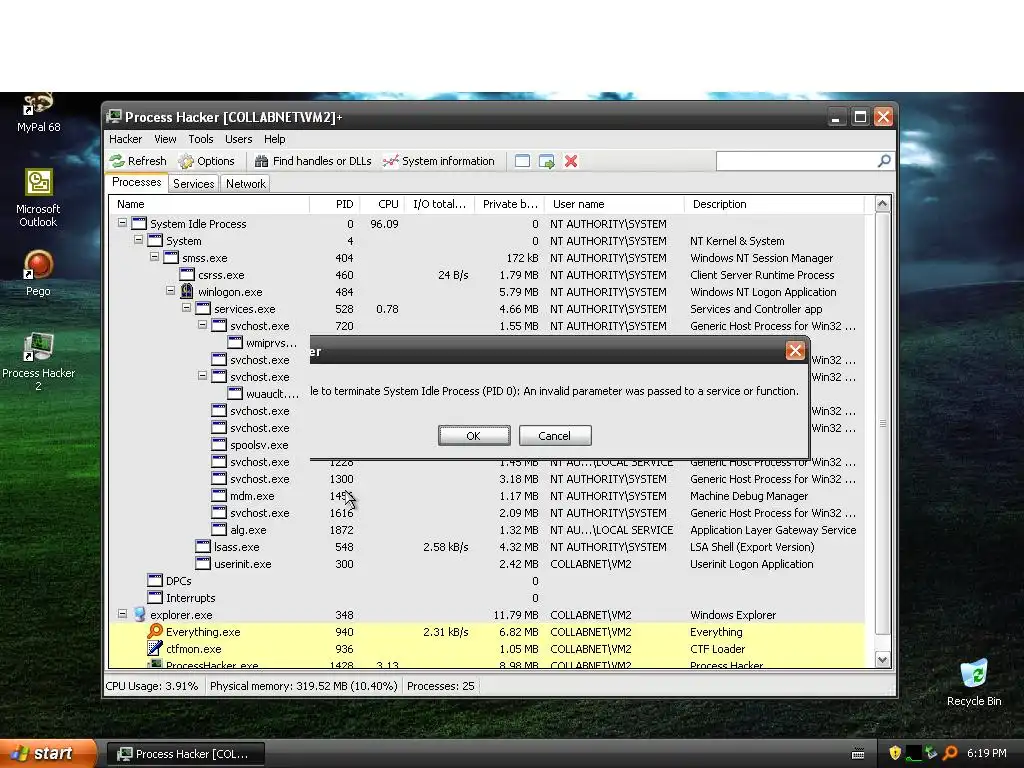Click Cancel in the error dialog
The width and height of the screenshot is (1024, 768).
555,436
